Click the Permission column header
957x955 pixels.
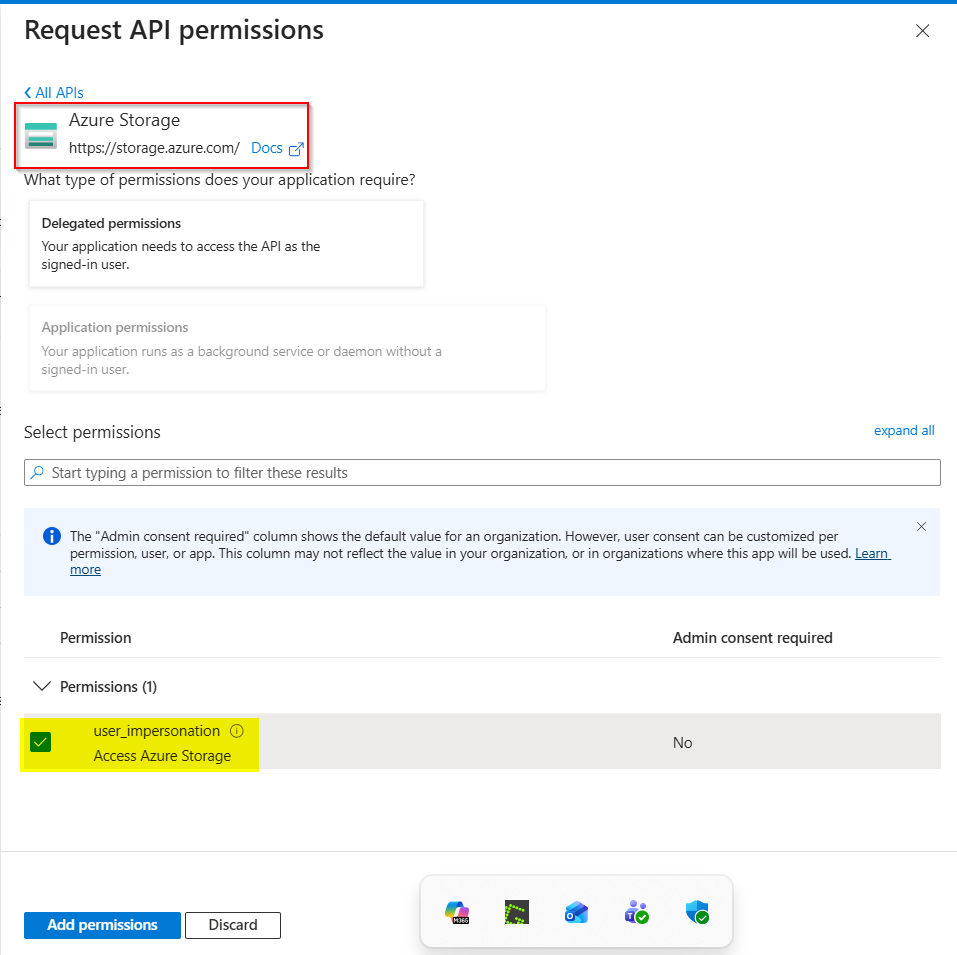(95, 638)
